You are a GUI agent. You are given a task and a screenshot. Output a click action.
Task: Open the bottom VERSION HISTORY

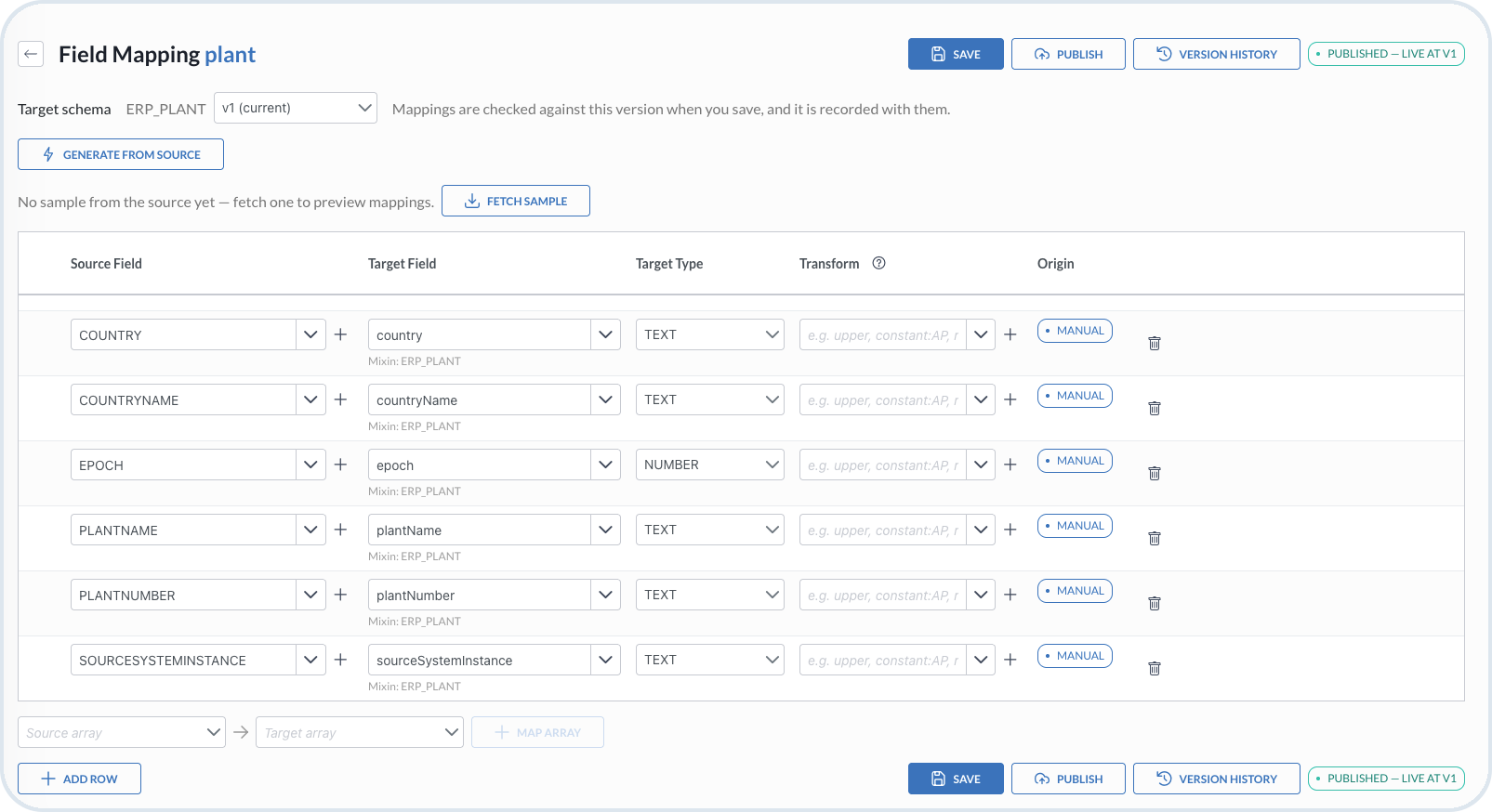click(x=1217, y=779)
